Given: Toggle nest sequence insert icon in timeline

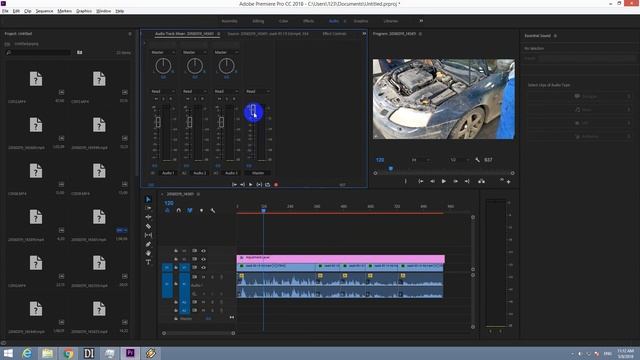Looking at the screenshot, I should 167,211.
